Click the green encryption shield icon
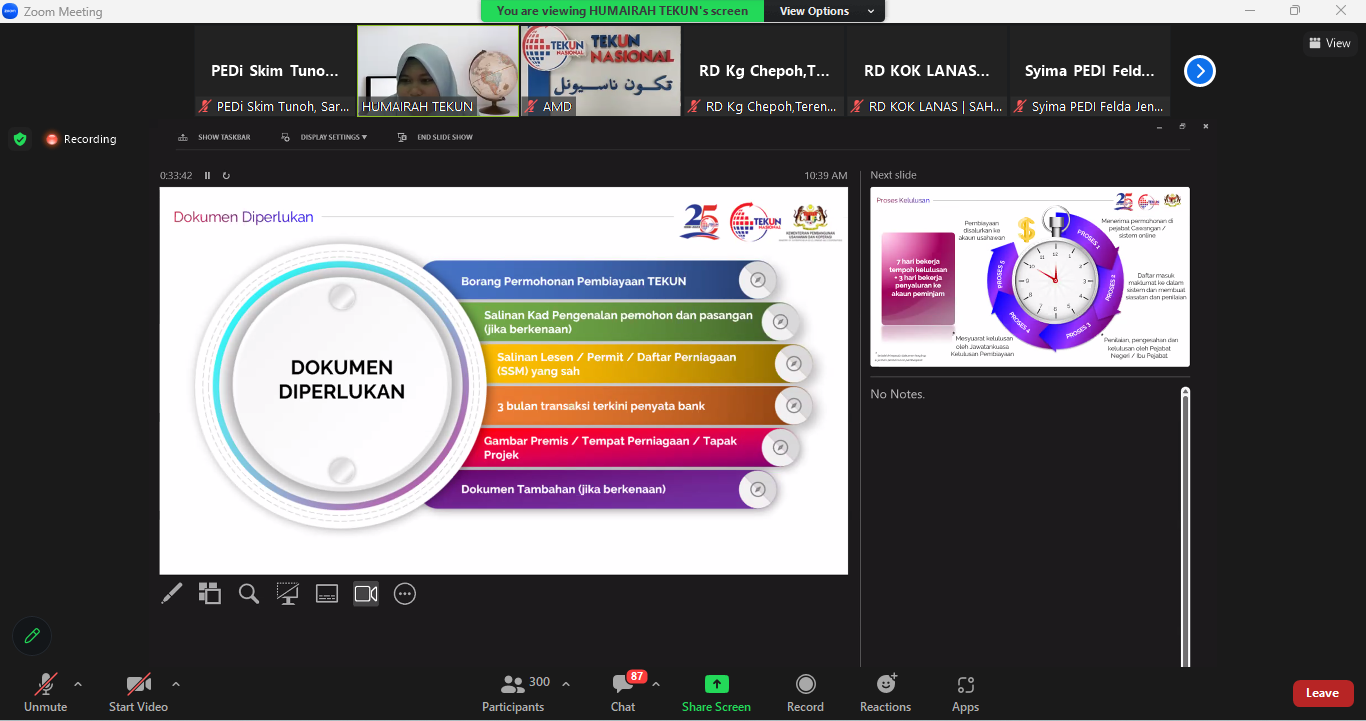Image resolution: width=1366 pixels, height=721 pixels. pyautogui.click(x=20, y=139)
